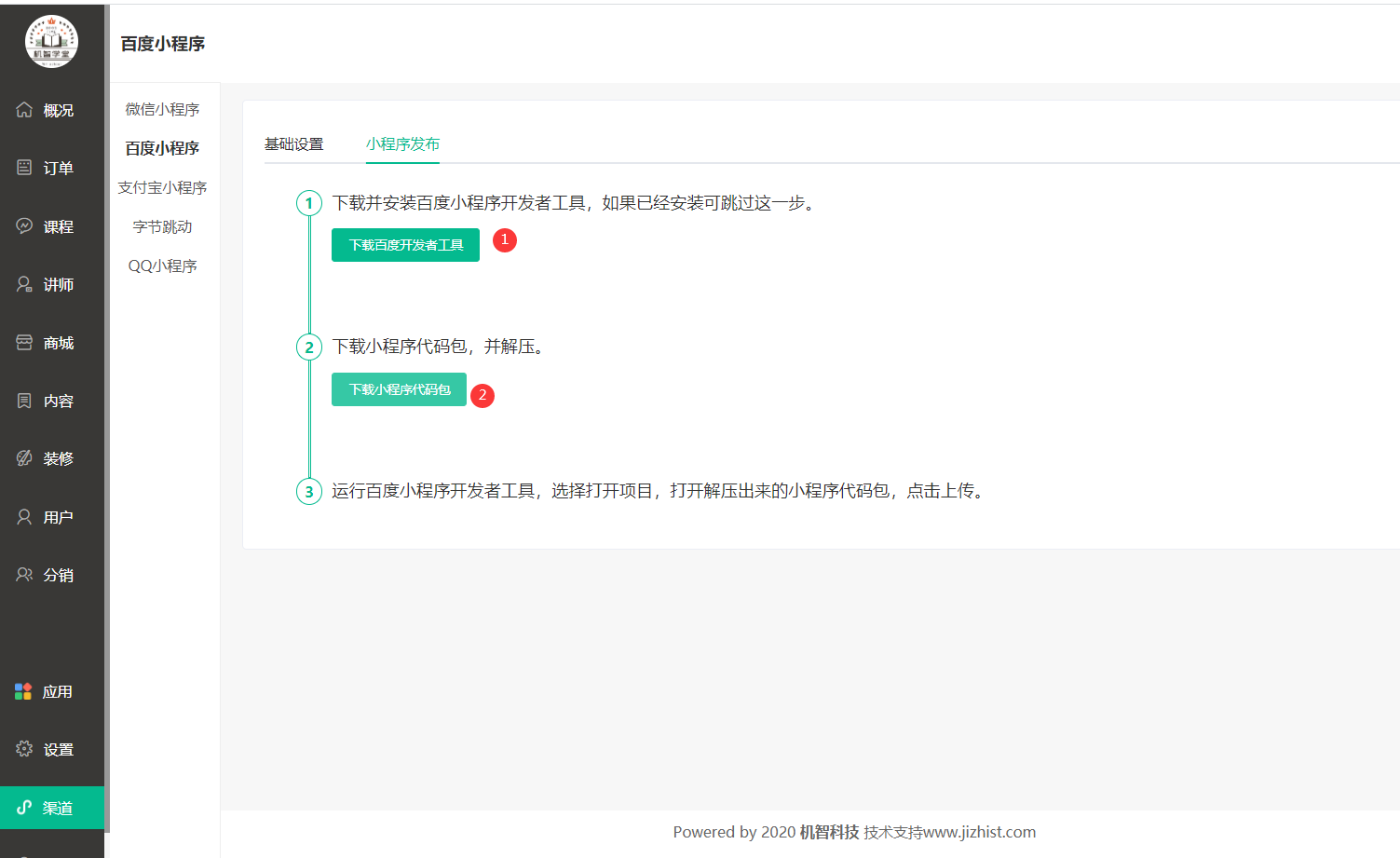This screenshot has height=858, width=1400.
Task: Click the 下载百度开发者工具 button
Action: [x=405, y=245]
